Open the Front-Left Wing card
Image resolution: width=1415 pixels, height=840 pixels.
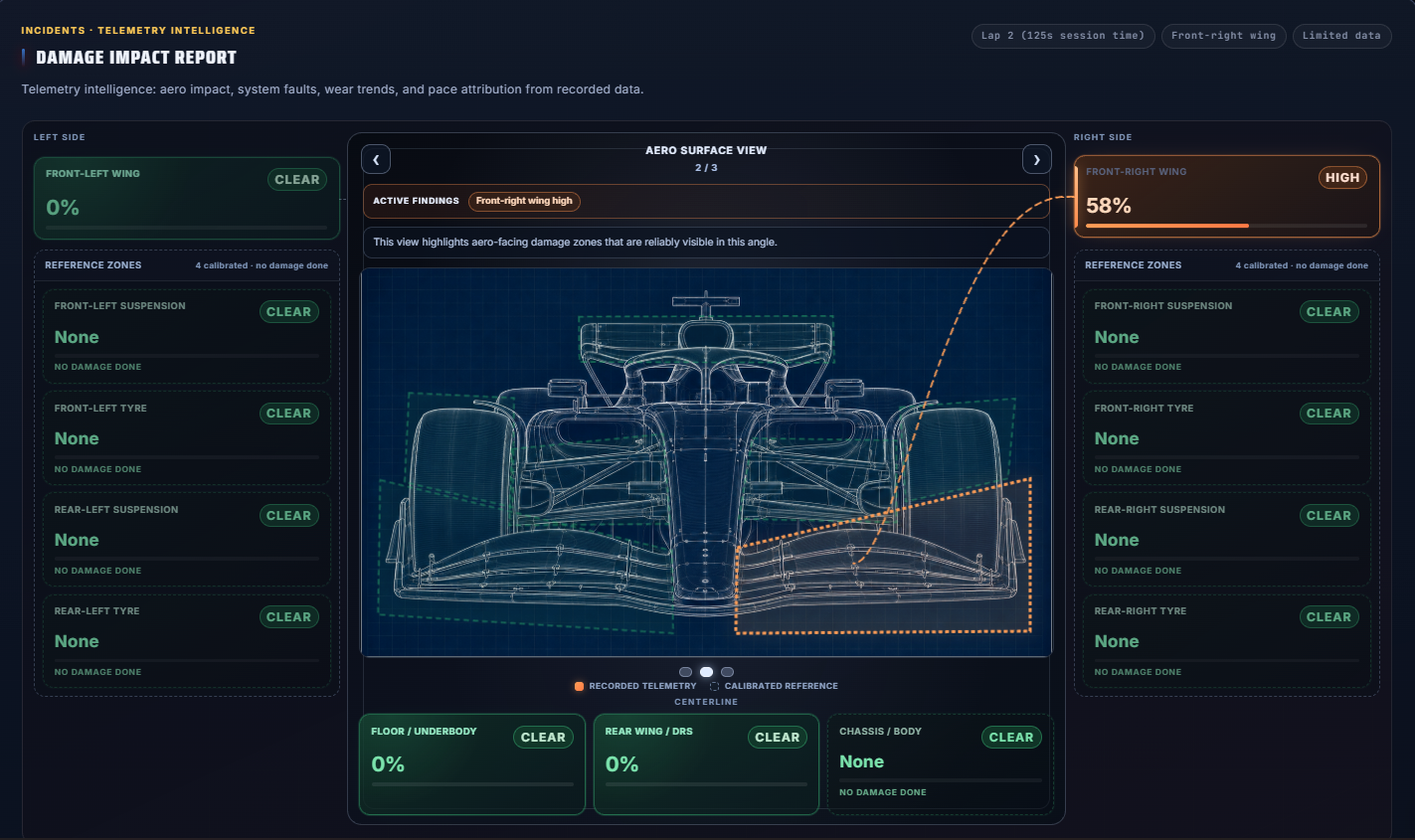187,198
